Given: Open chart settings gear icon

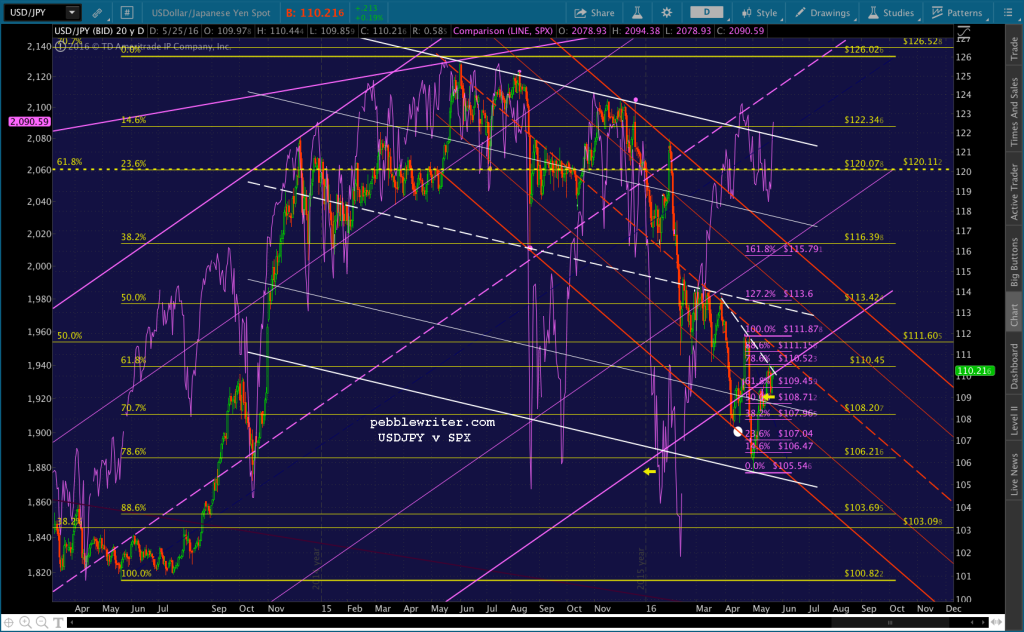Looking at the screenshot, I should click(667, 12).
